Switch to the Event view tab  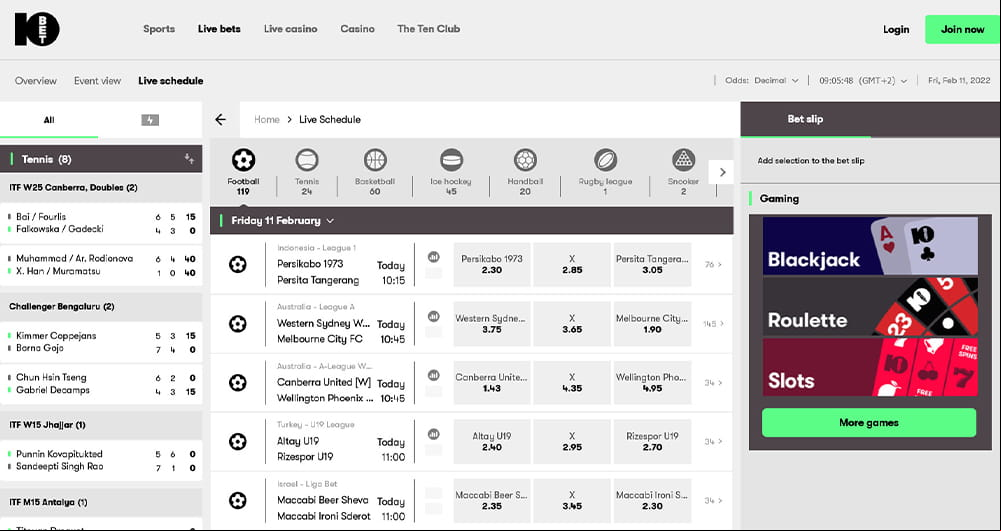pyautogui.click(x=97, y=80)
